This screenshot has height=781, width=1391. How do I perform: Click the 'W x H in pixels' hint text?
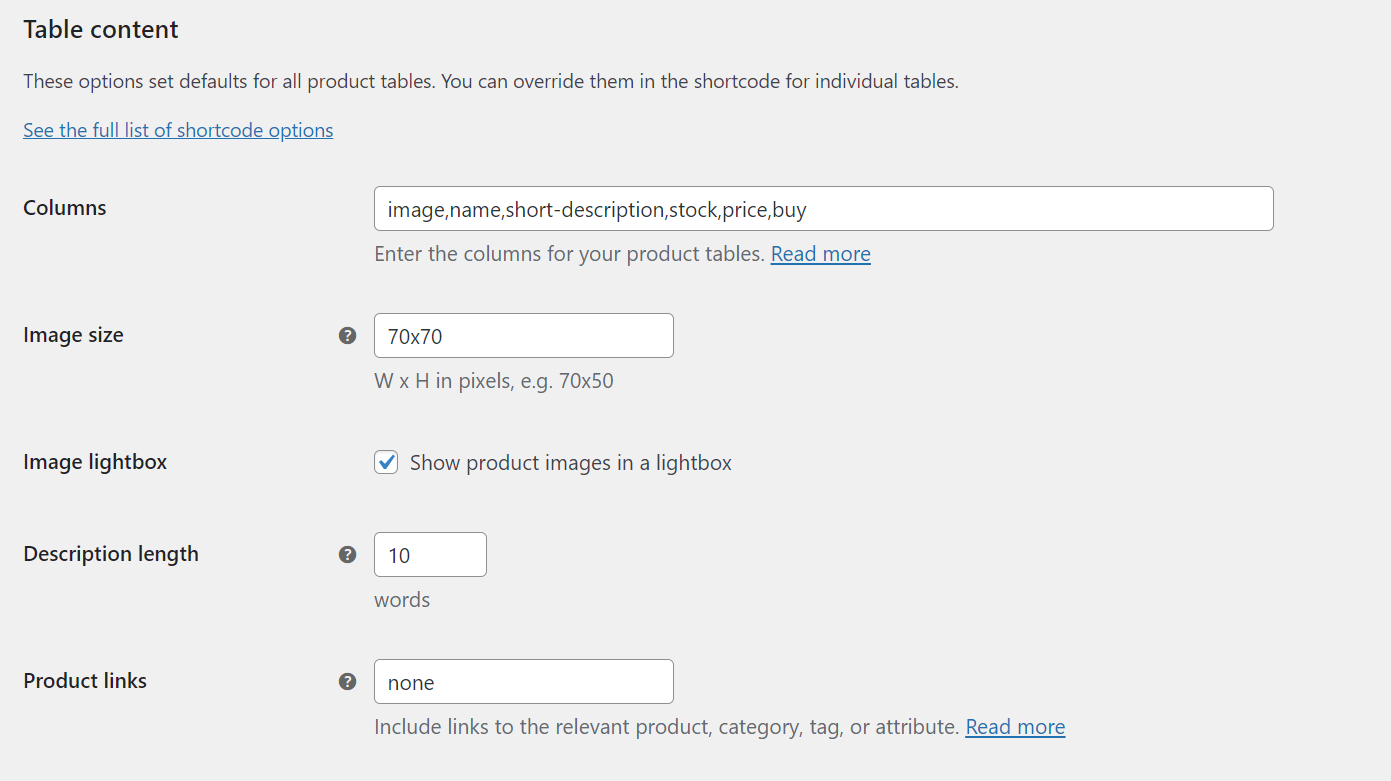[493, 381]
